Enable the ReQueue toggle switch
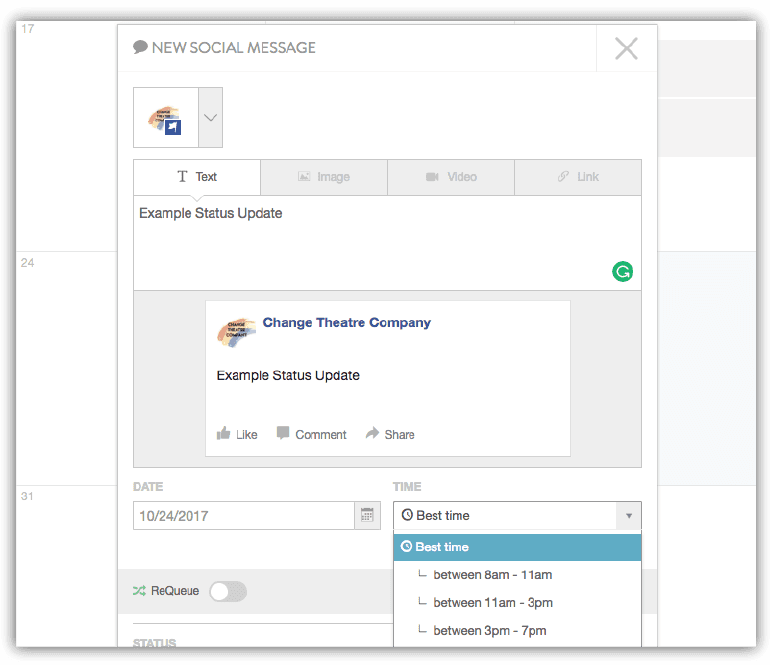Screen dimensions: 770x665 coord(227,591)
